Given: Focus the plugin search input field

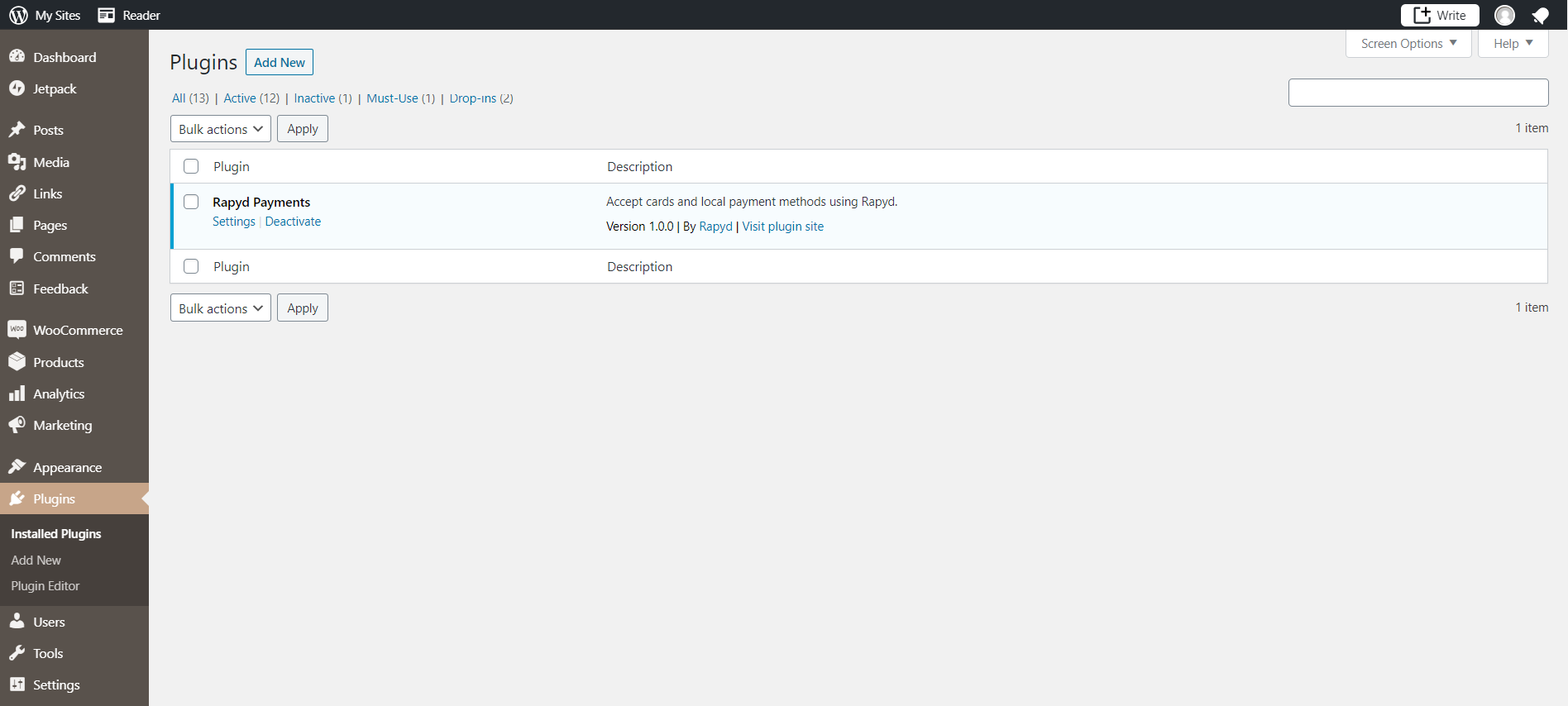Looking at the screenshot, I should click(1417, 93).
